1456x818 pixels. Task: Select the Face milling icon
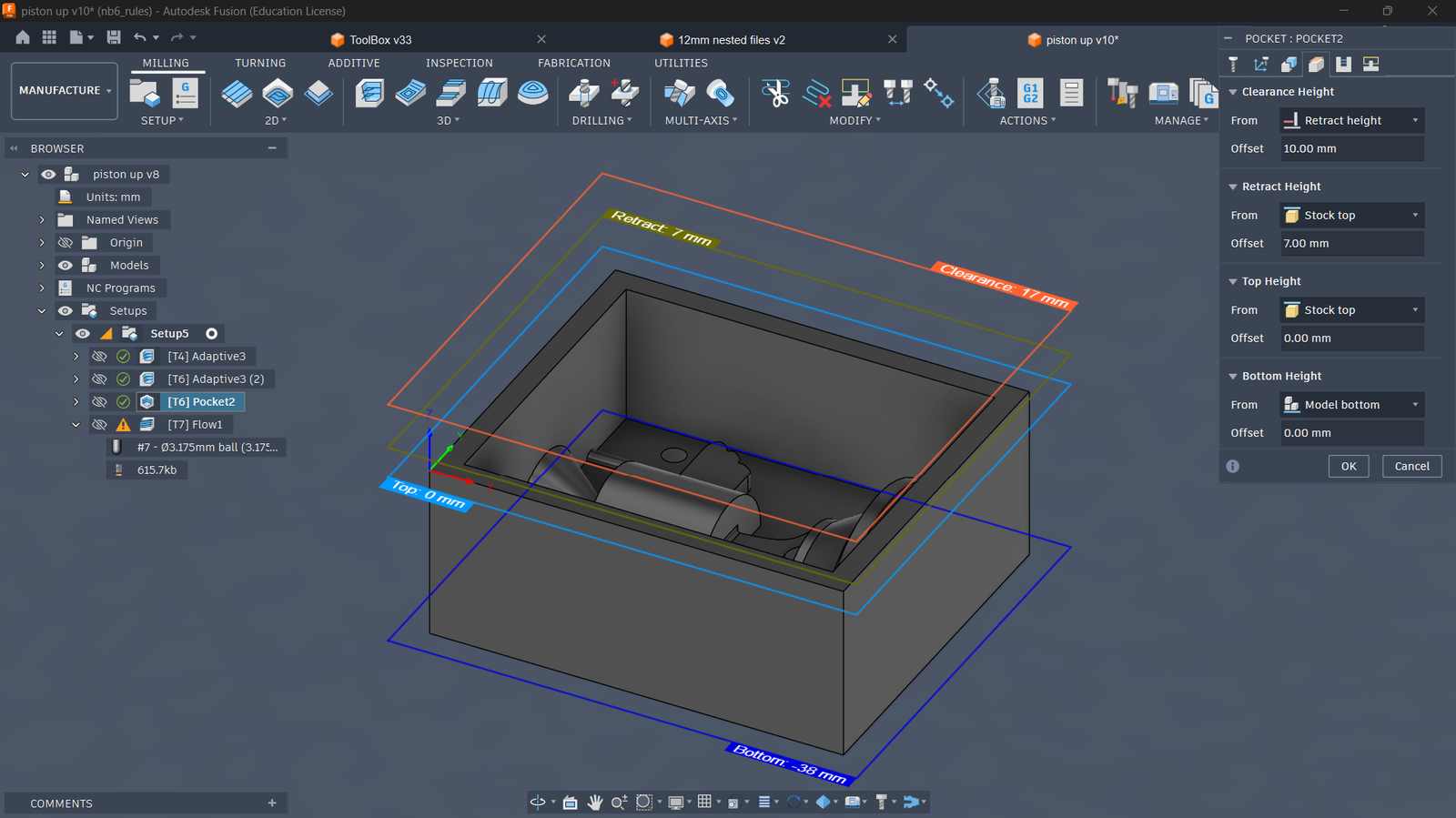(x=318, y=93)
